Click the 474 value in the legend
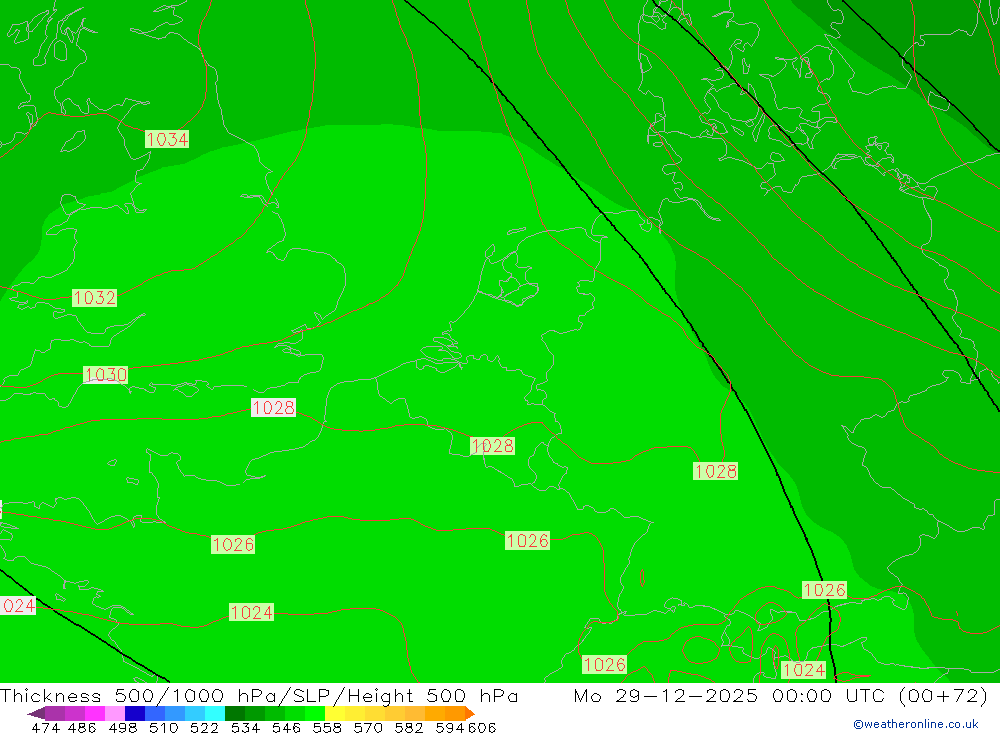Image resolution: width=1000 pixels, height=733 pixels. [45, 728]
